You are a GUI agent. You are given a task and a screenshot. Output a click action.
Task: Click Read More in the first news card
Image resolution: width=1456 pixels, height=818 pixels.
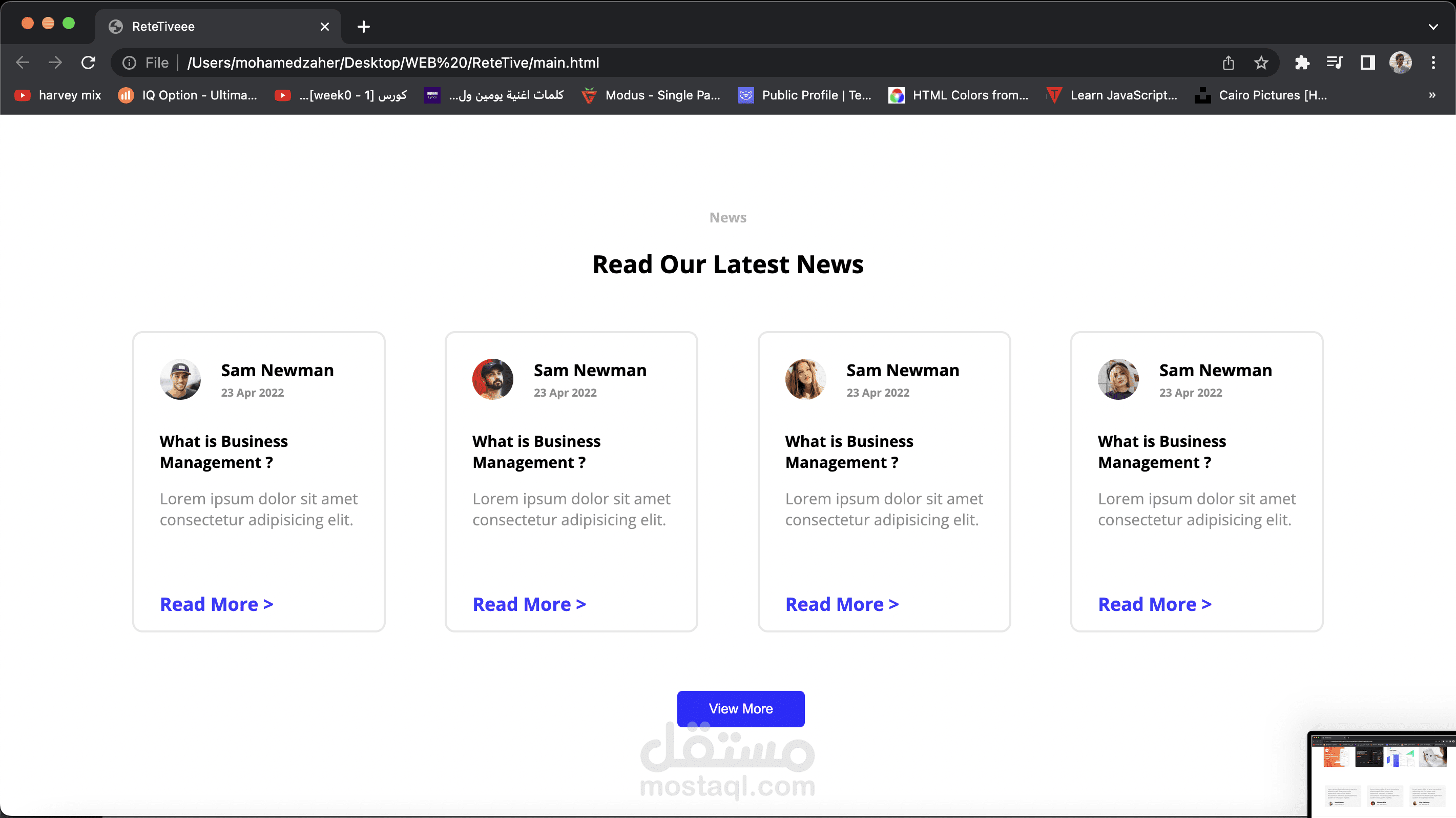pos(217,604)
